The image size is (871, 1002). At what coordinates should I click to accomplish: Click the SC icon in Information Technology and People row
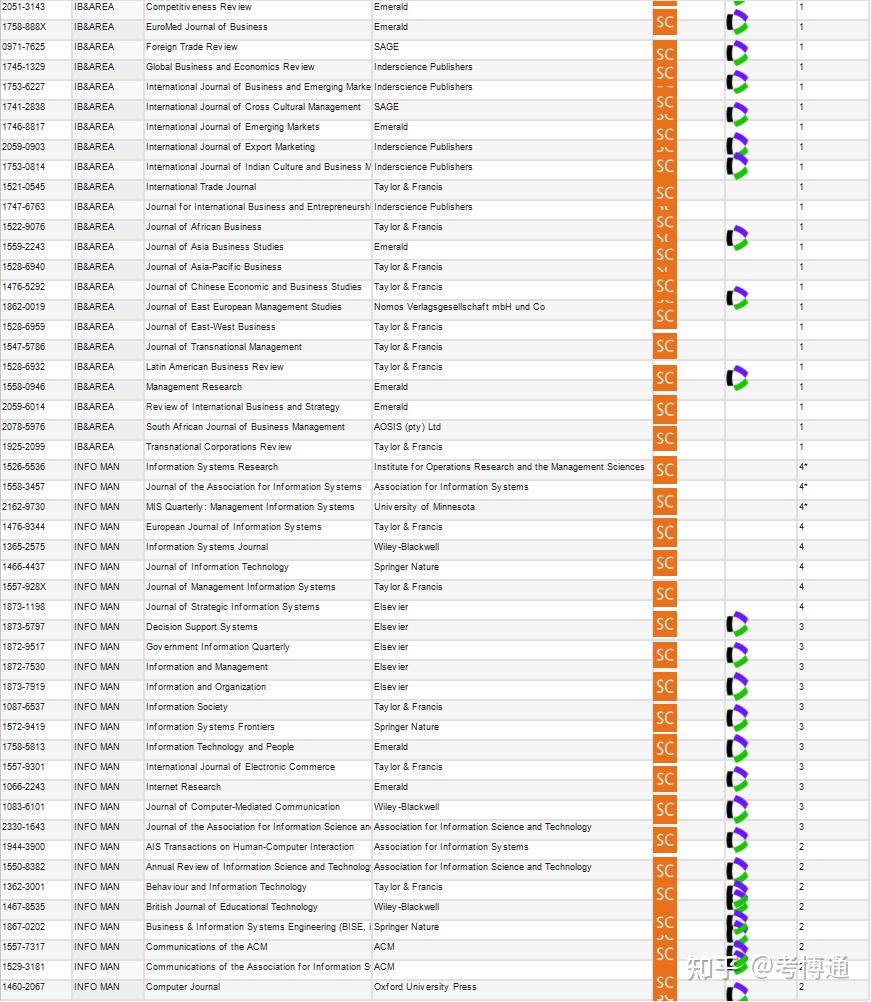point(665,748)
